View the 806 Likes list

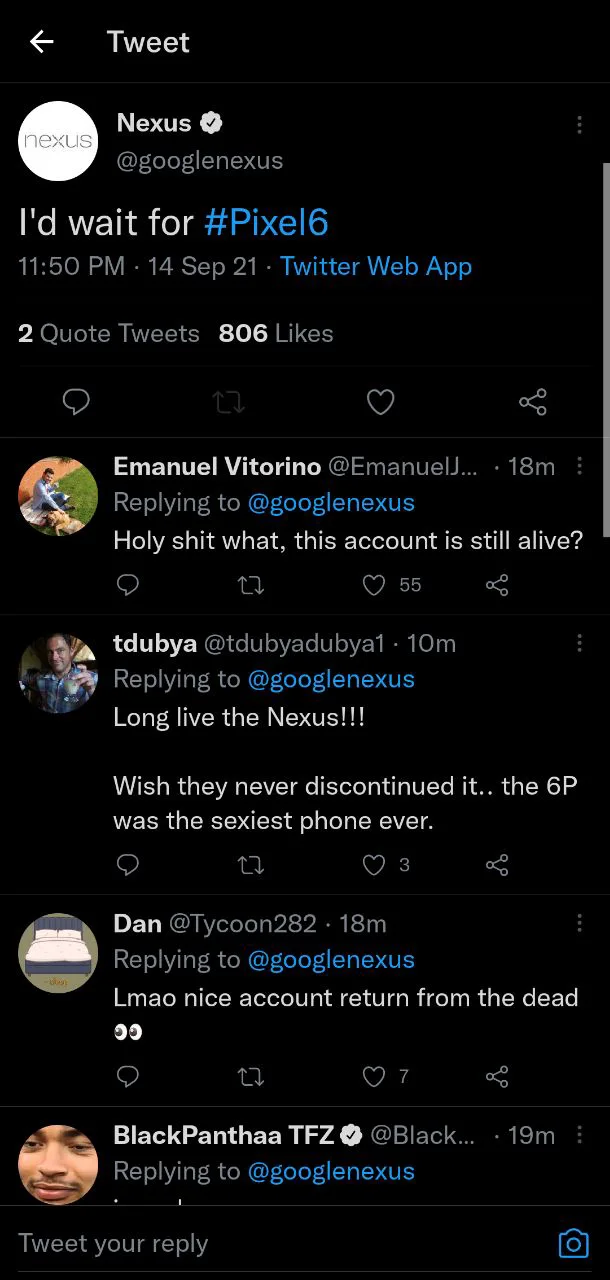click(276, 333)
